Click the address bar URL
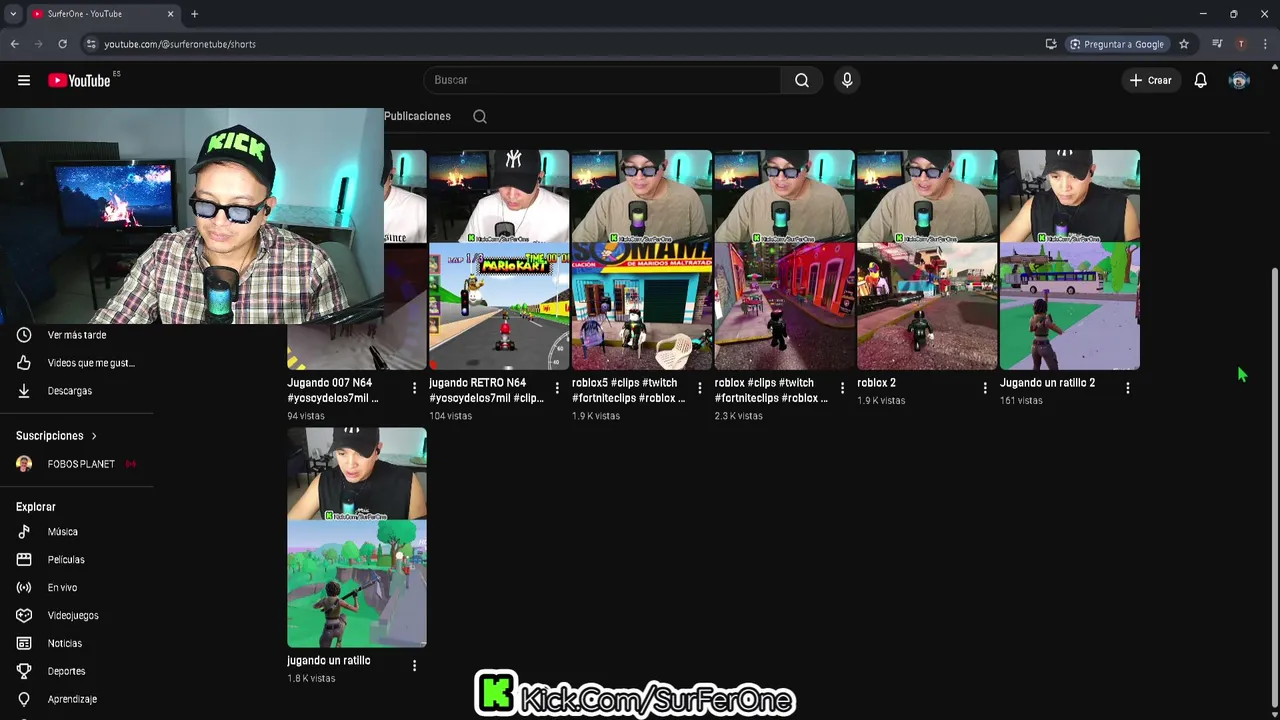The height and width of the screenshot is (720, 1280). 180,44
